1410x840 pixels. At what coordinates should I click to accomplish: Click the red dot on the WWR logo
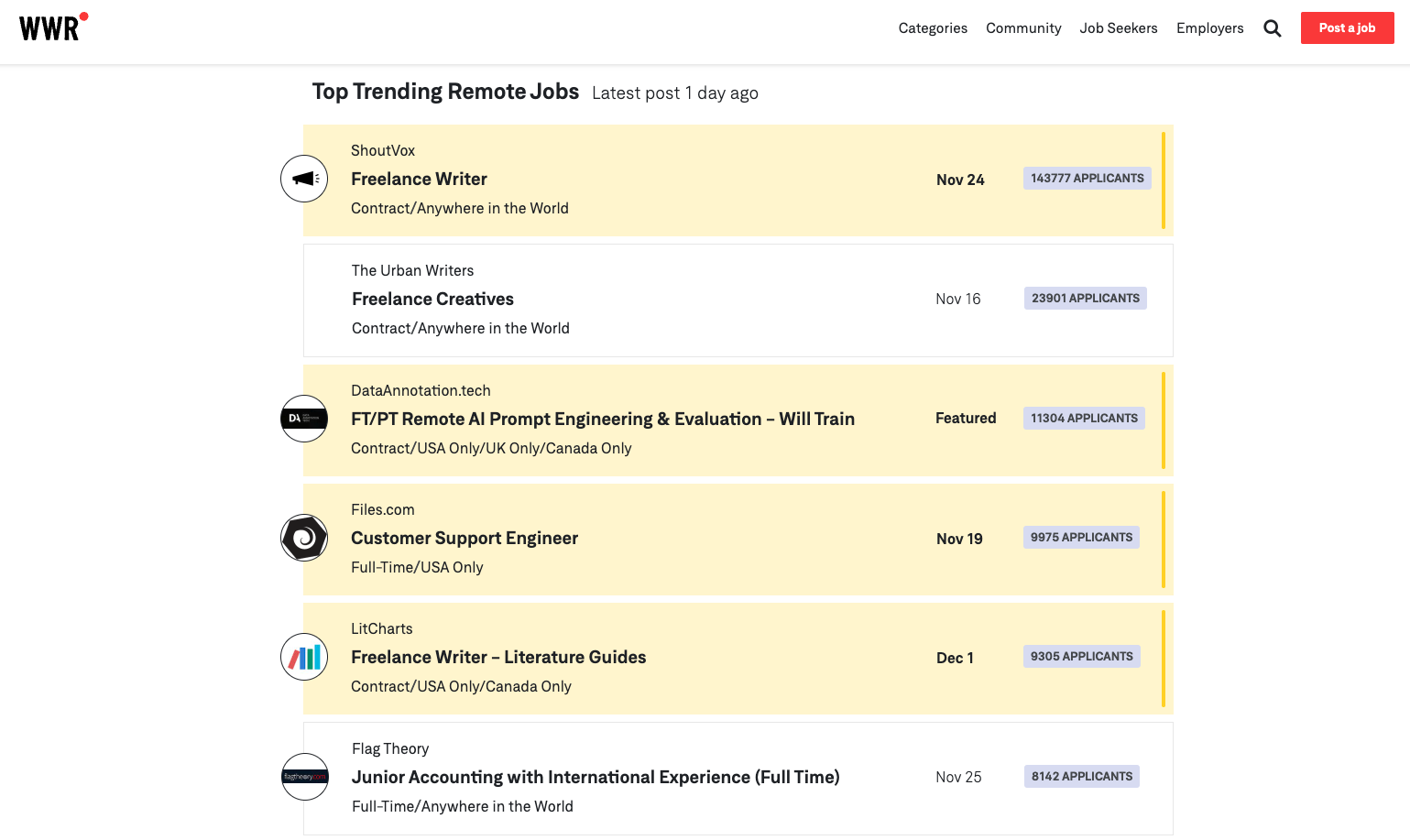(x=83, y=15)
